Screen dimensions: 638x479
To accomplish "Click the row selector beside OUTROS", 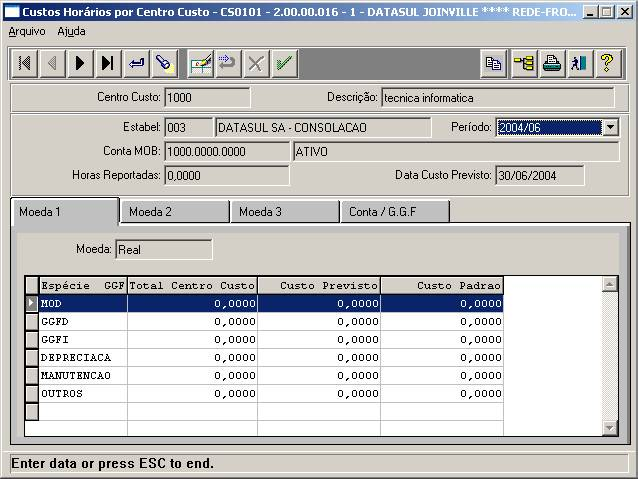I will 32,393.
